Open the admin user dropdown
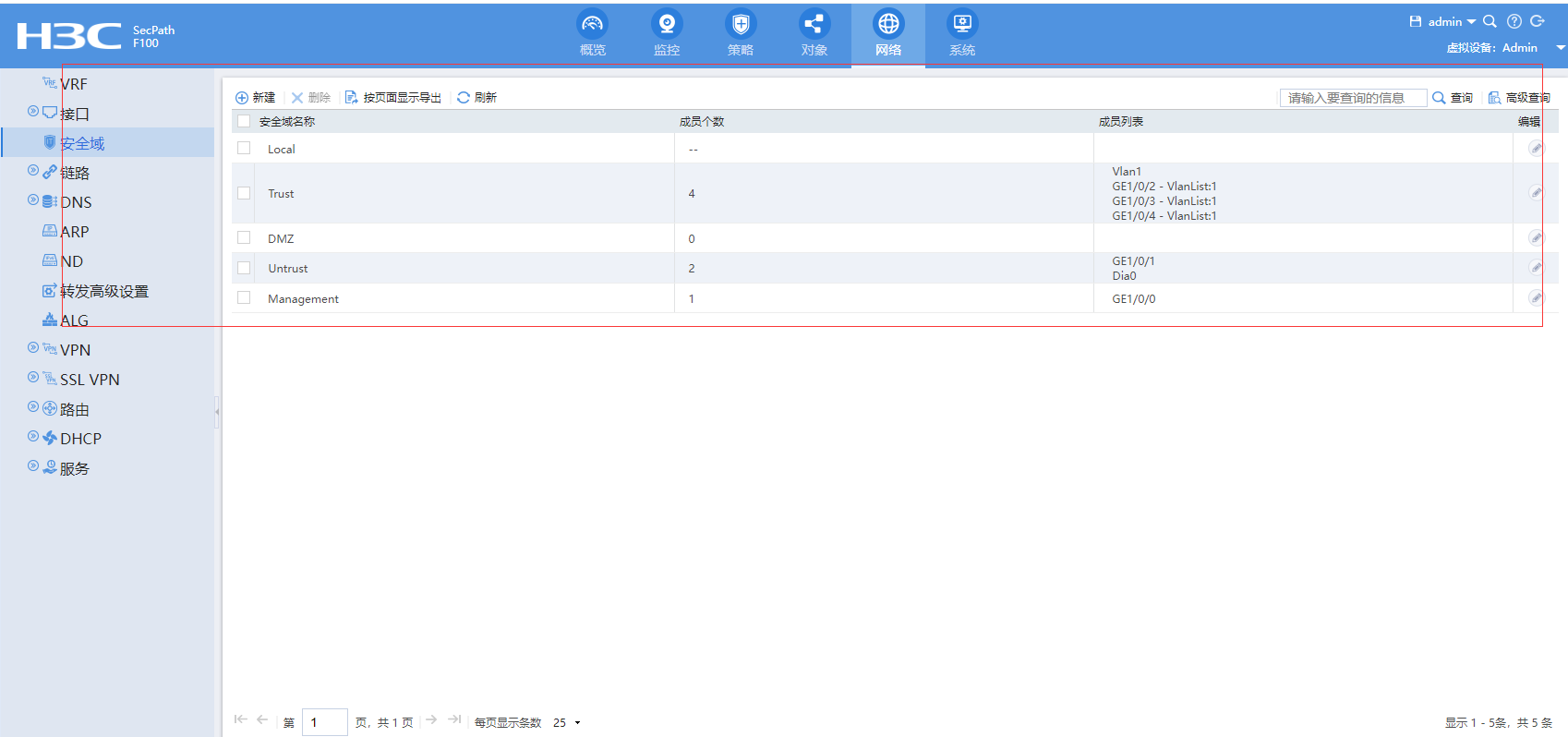This screenshot has height=737, width=1568. pos(1452,21)
